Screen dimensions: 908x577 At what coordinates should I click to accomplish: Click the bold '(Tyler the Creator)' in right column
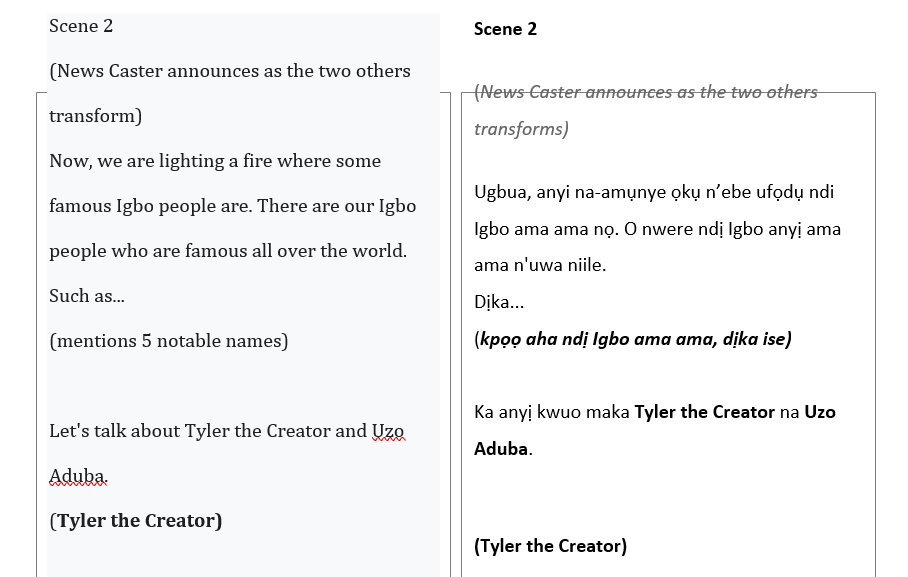tap(551, 546)
